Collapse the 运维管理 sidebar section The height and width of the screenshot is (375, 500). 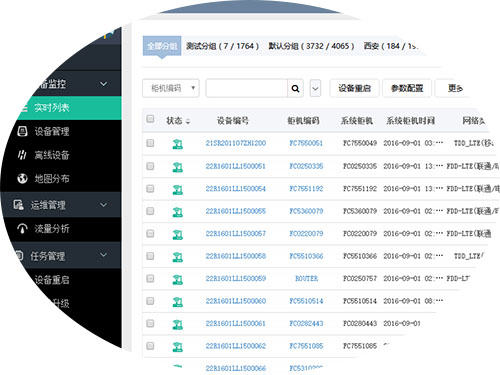[x=104, y=205]
